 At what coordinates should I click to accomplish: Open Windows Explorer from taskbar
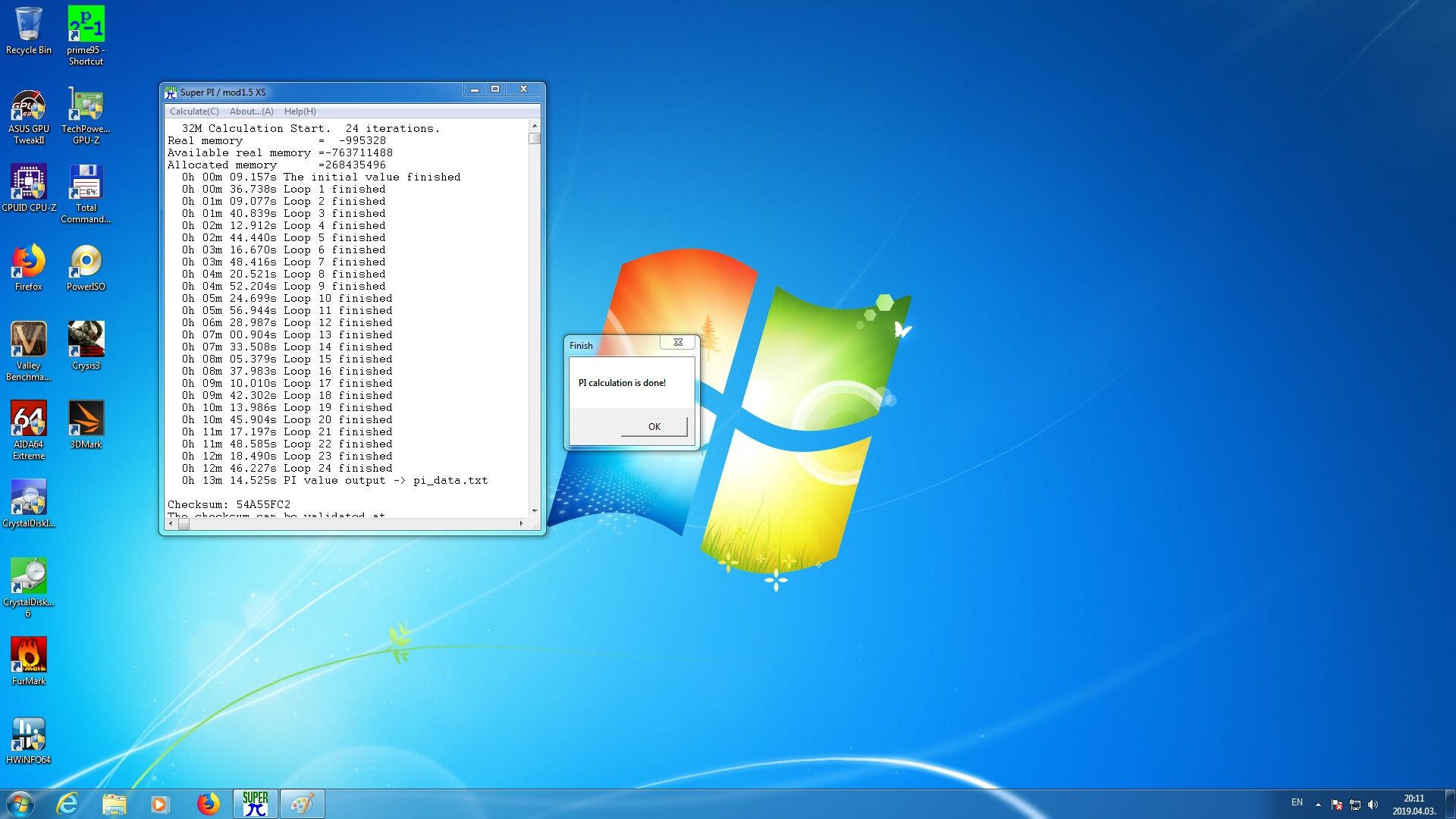pyautogui.click(x=114, y=804)
